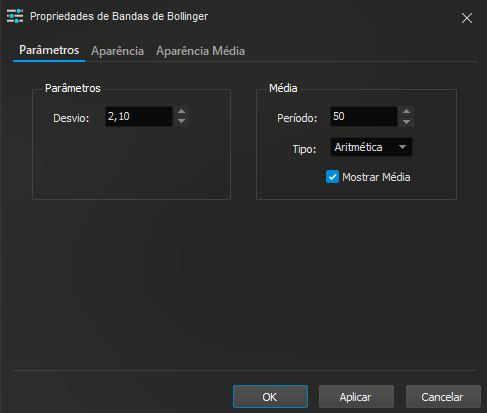Image resolution: width=487 pixels, height=413 pixels.
Task: Confirm settings with the OK button
Action: (270, 397)
